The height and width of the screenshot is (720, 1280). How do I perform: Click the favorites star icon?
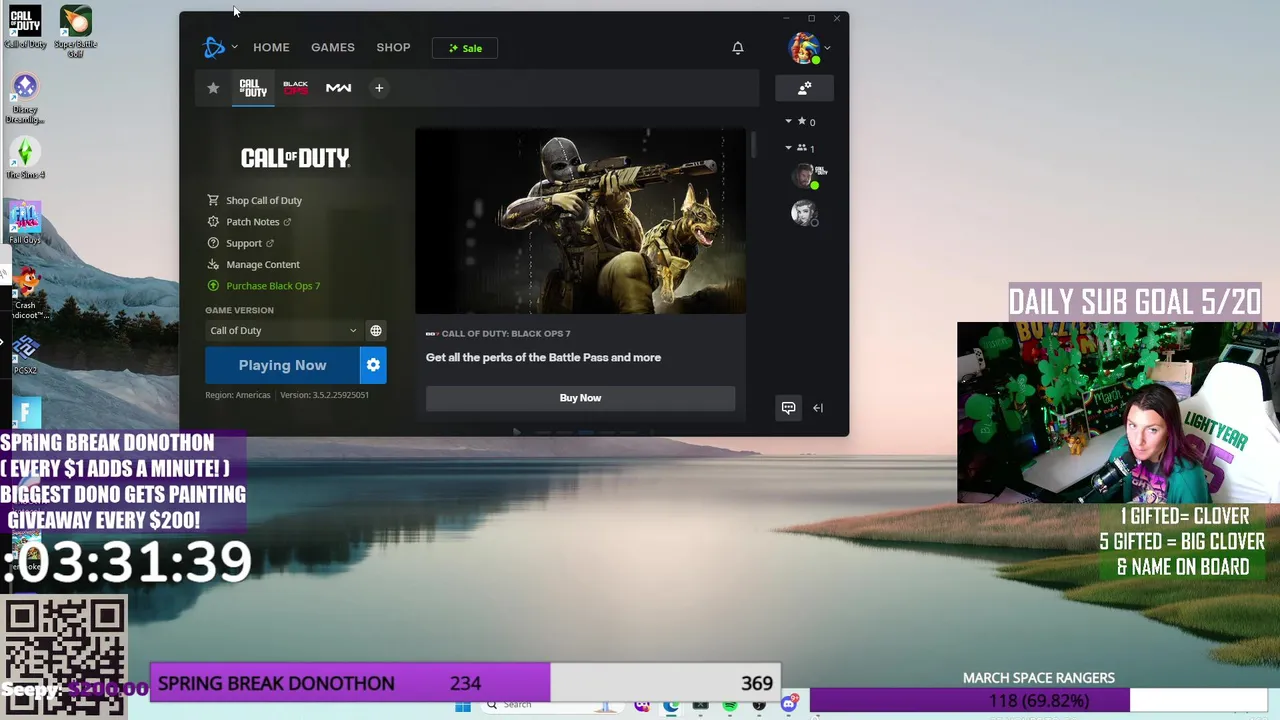click(213, 88)
